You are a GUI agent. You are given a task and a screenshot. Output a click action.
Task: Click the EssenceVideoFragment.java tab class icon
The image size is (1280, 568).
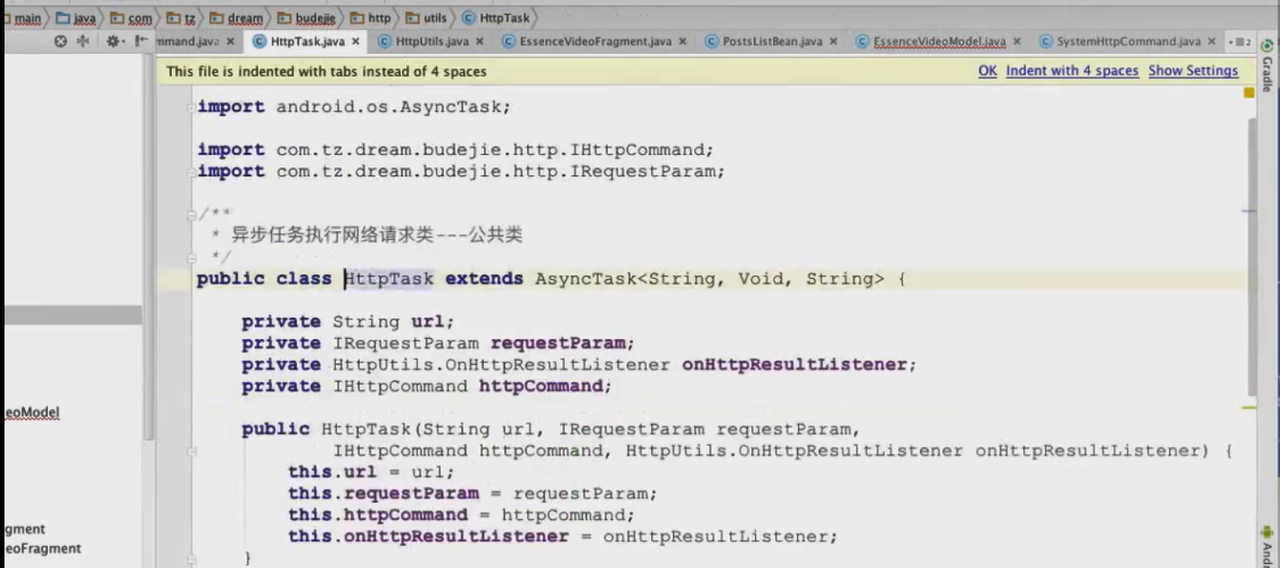pyautogui.click(x=509, y=41)
